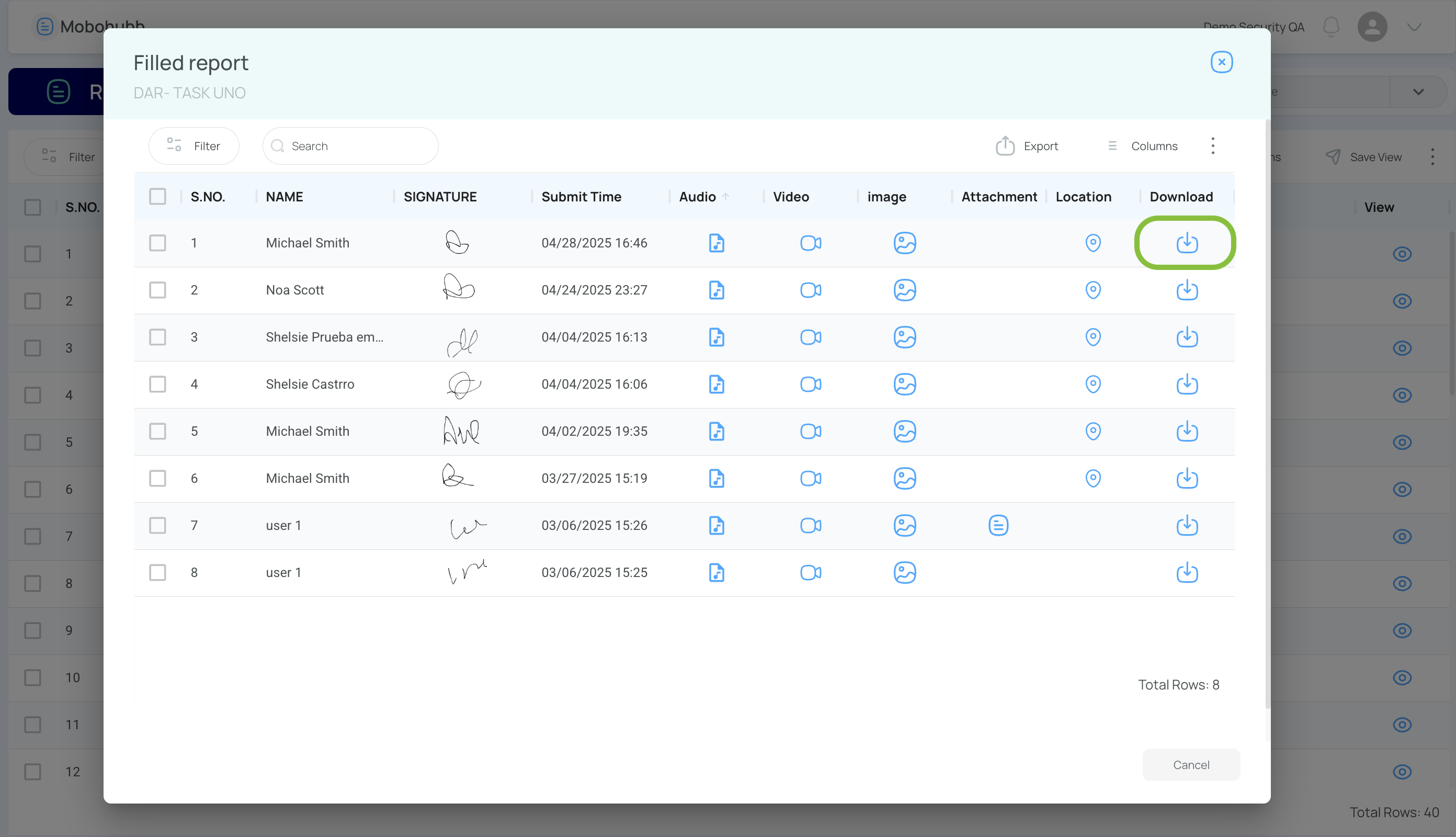Select all rows checkbox in dialog header

[157, 197]
